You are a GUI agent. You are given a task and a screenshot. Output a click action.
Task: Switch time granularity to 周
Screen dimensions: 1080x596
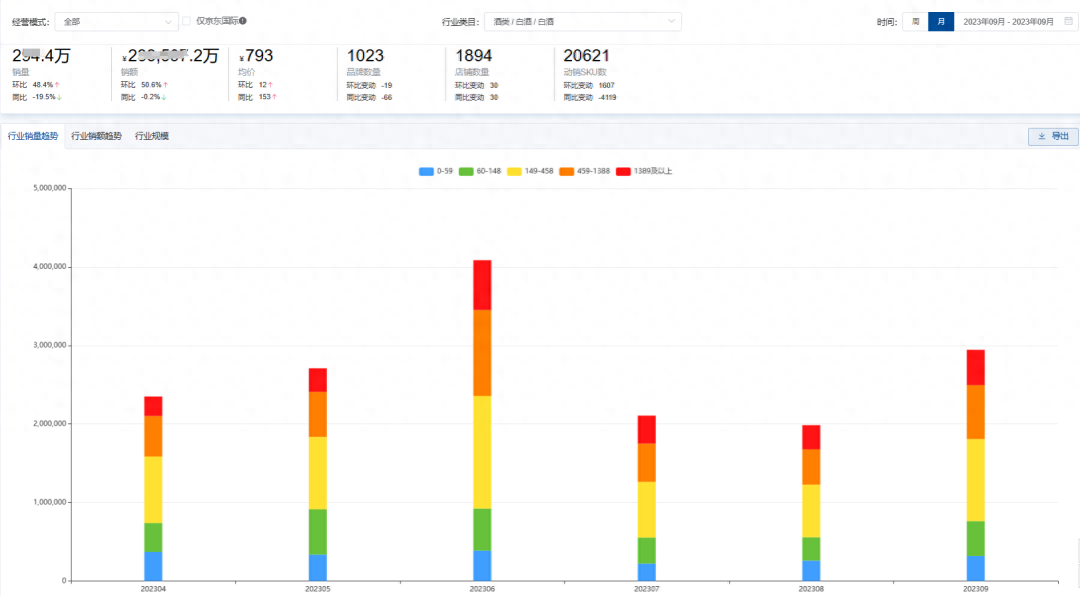[915, 21]
